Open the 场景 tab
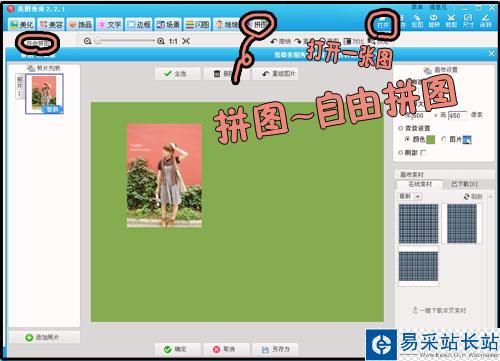The height and width of the screenshot is (361, 500). point(168,24)
